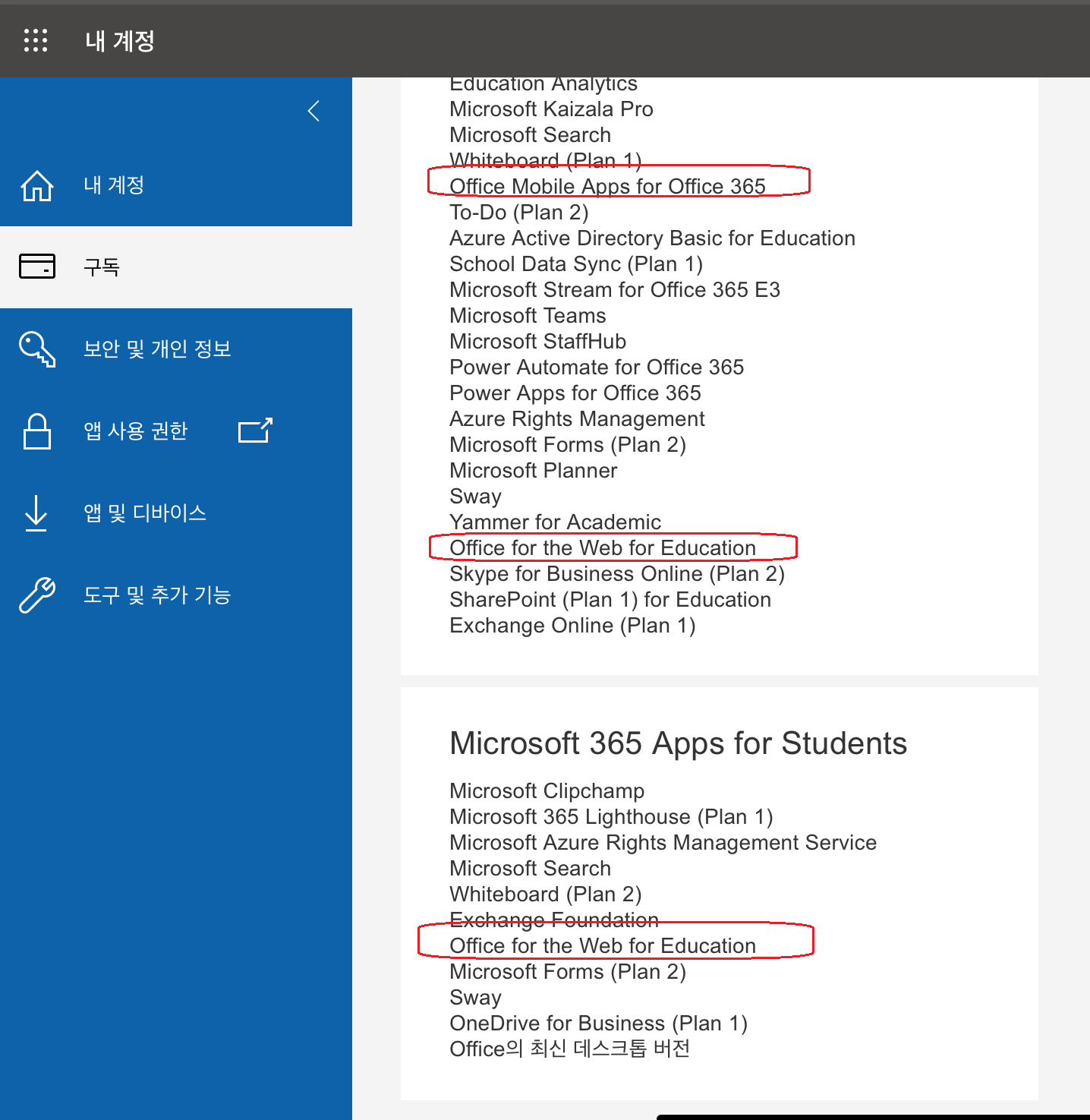
Task: Click Office의 최신 데스크톱 버전 entry
Action: pyautogui.click(x=569, y=1049)
